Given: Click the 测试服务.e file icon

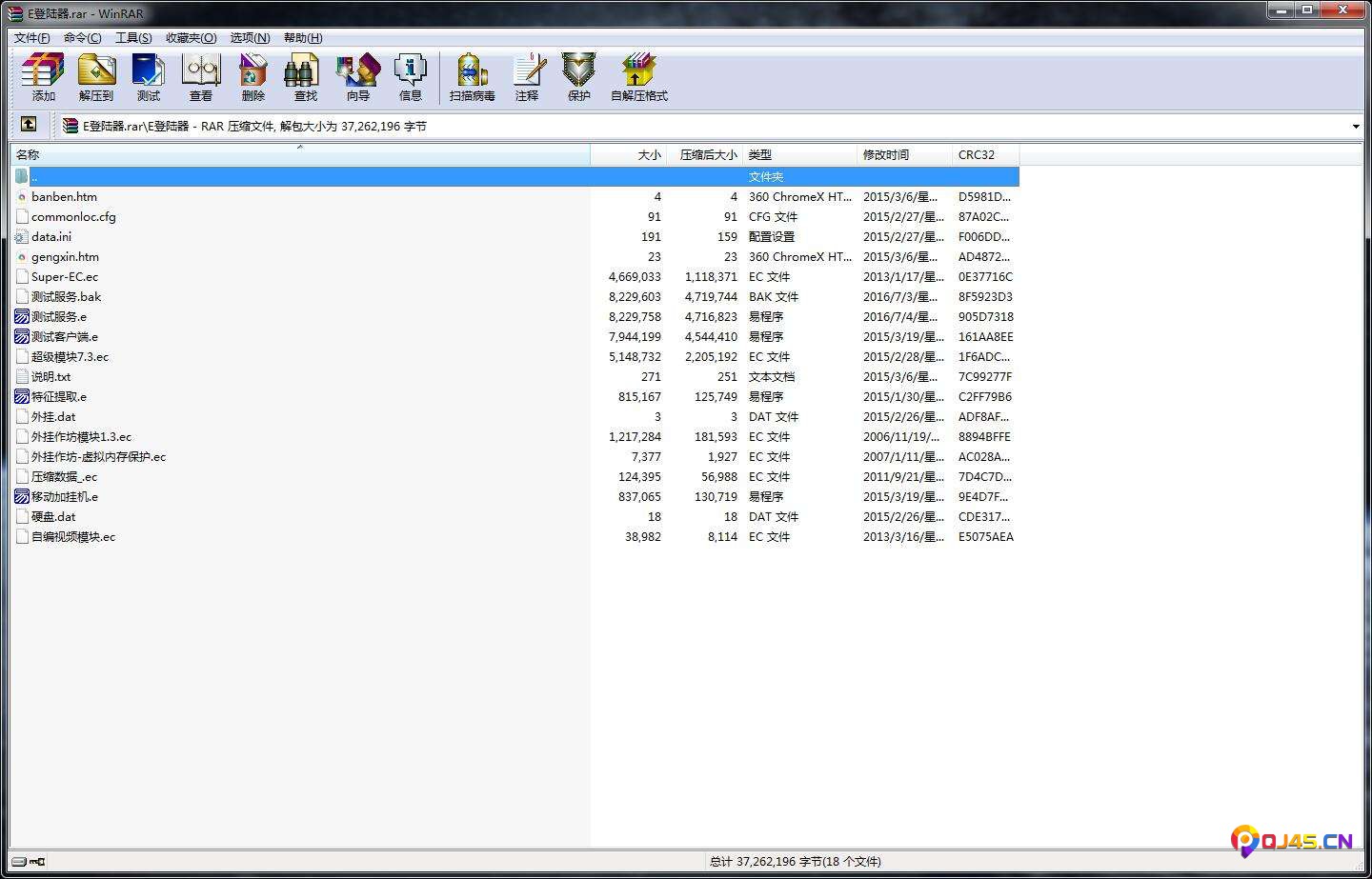Looking at the screenshot, I should pyautogui.click(x=22, y=317).
